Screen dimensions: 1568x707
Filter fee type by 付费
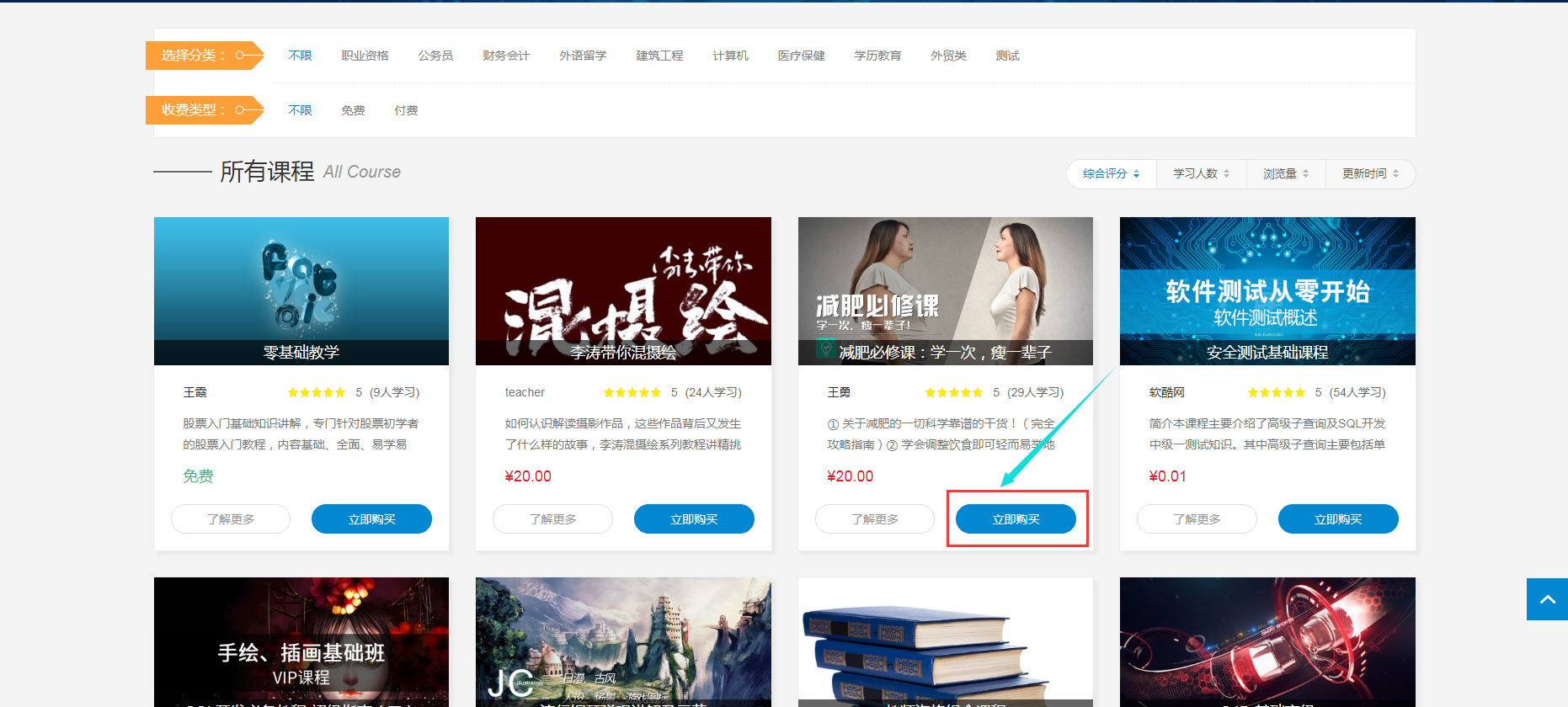(x=406, y=110)
